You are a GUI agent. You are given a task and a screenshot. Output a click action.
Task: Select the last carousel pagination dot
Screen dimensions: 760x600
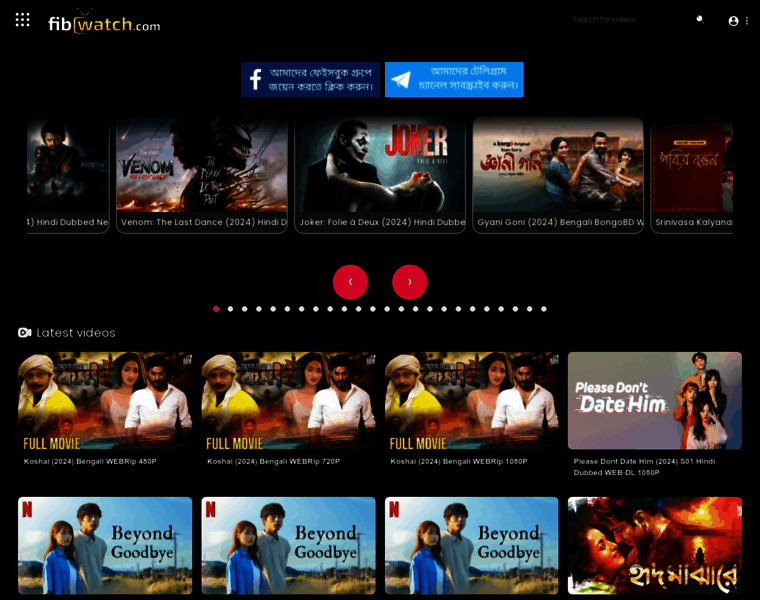click(x=544, y=309)
